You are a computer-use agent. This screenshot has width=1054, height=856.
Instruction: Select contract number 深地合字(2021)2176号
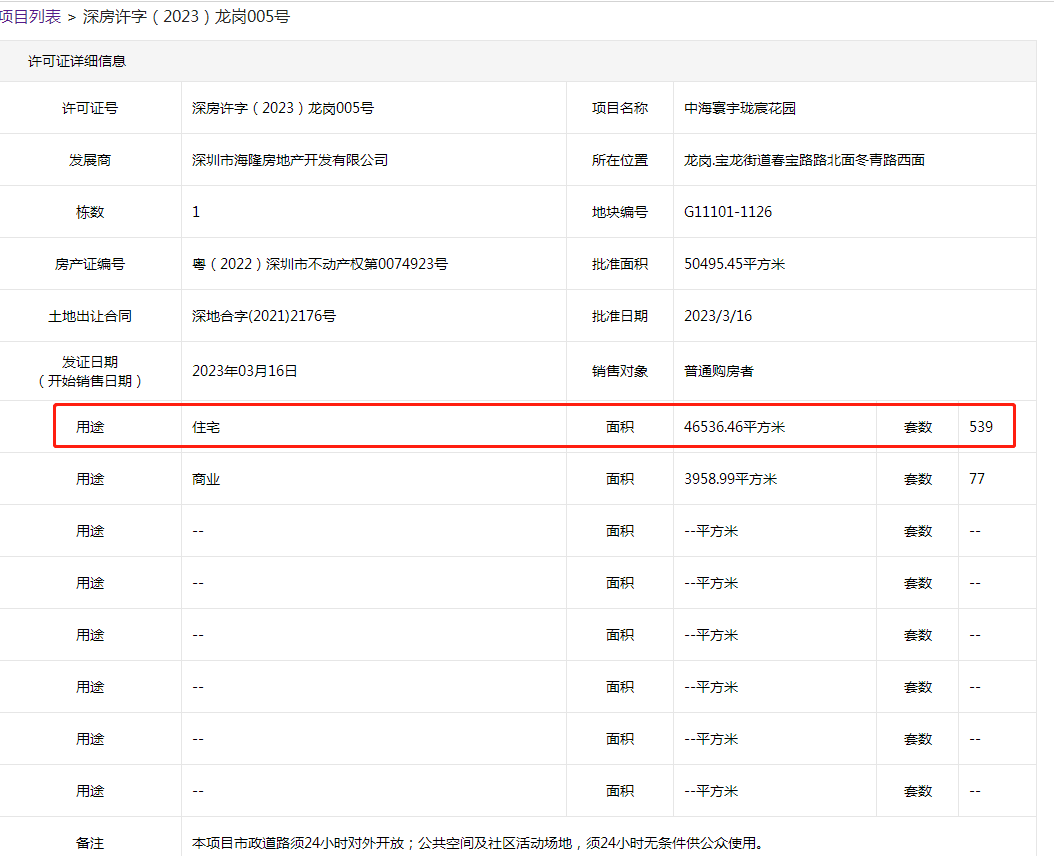[x=264, y=316]
